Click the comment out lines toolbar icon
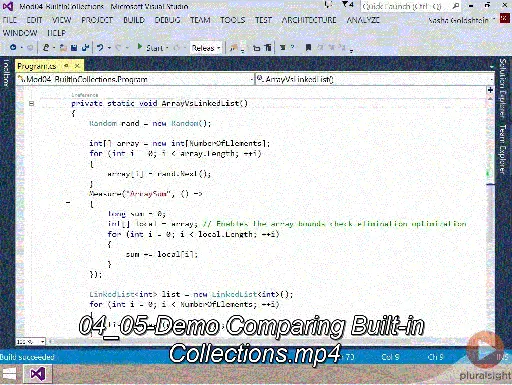 click(283, 48)
